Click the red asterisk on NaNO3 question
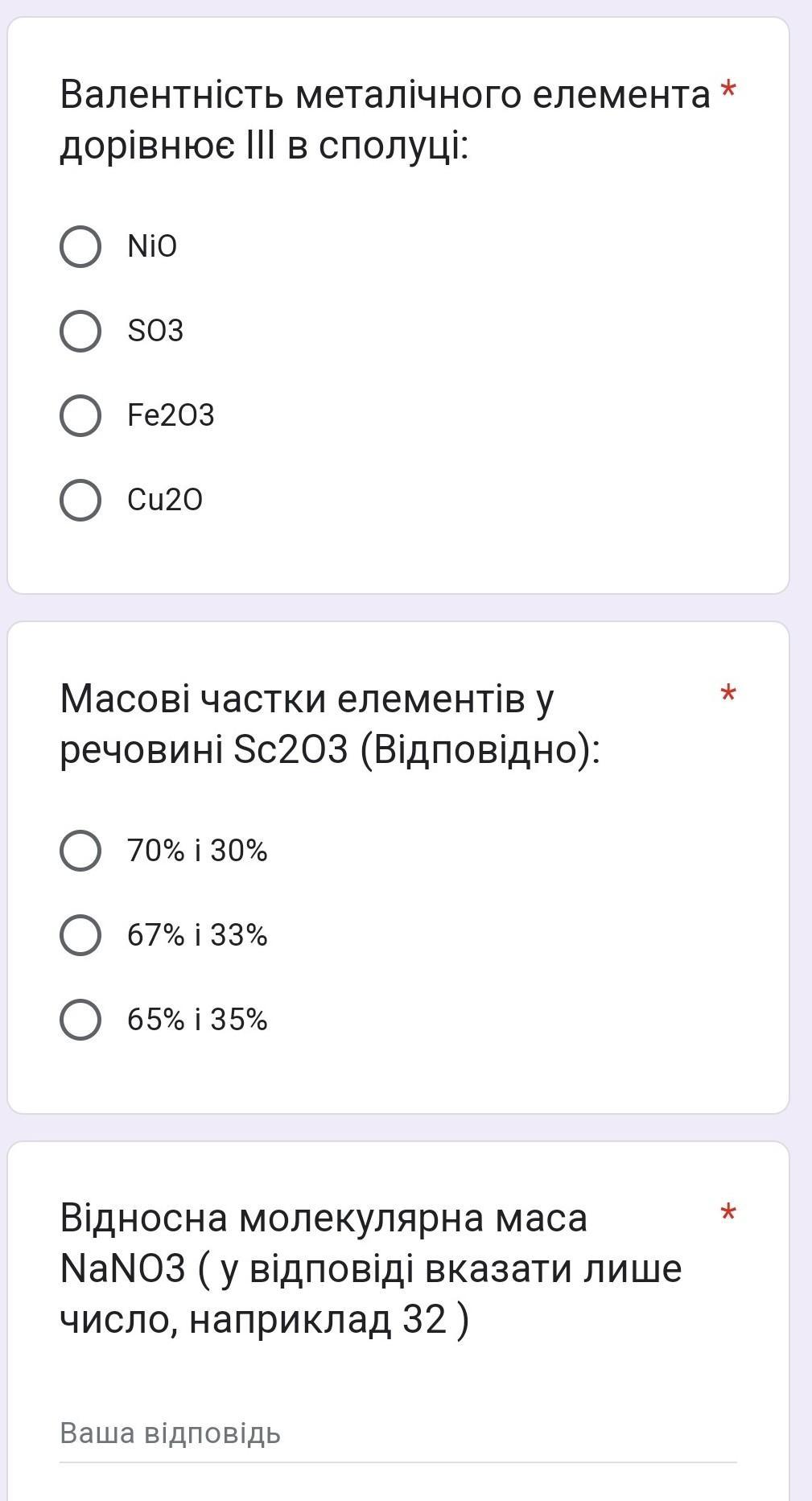 728,1214
